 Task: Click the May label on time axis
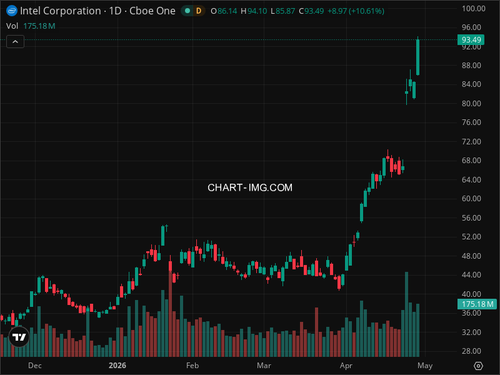tap(425, 366)
